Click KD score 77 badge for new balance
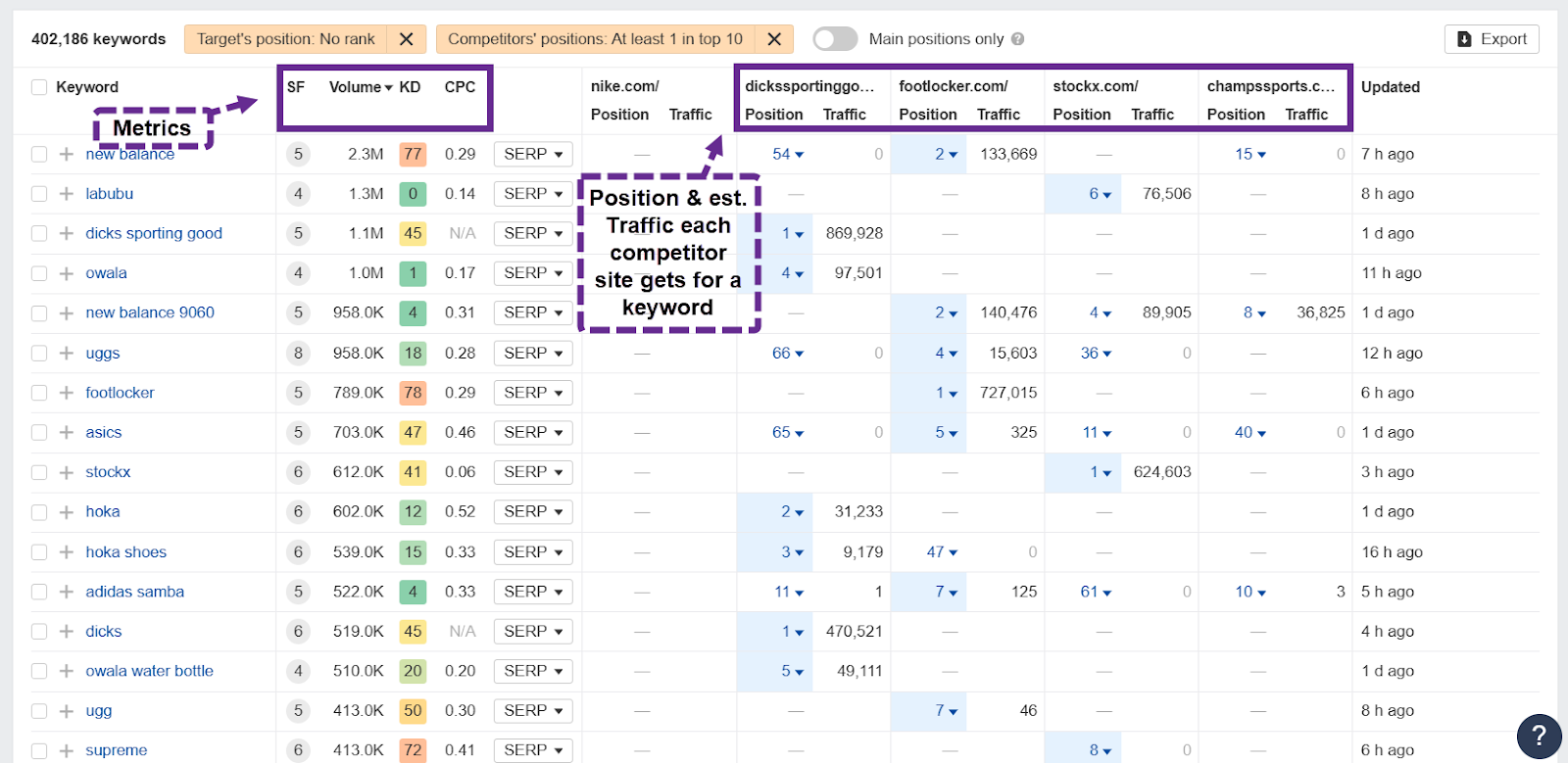 pyautogui.click(x=413, y=154)
